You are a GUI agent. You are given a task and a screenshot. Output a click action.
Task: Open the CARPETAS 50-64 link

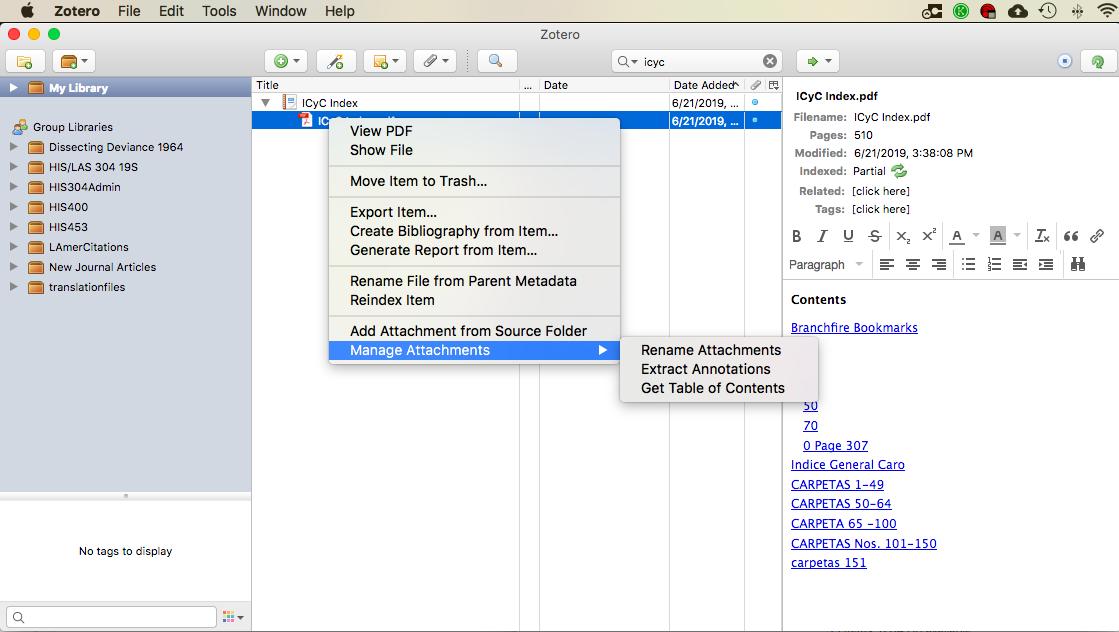tap(841, 504)
